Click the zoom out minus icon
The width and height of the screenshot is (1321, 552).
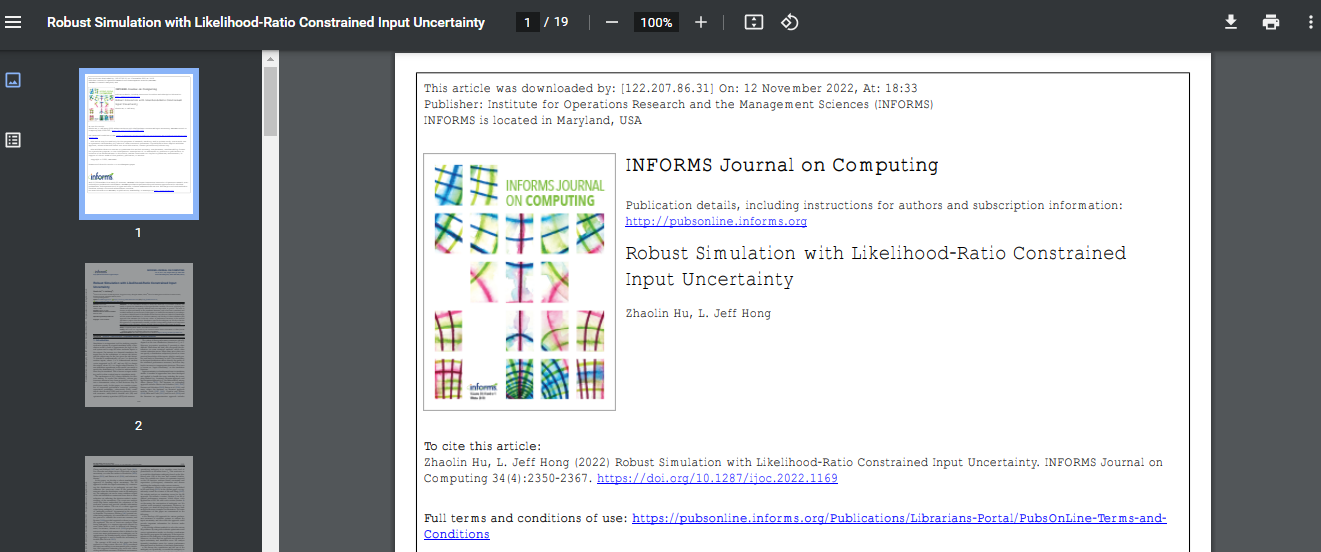click(612, 22)
